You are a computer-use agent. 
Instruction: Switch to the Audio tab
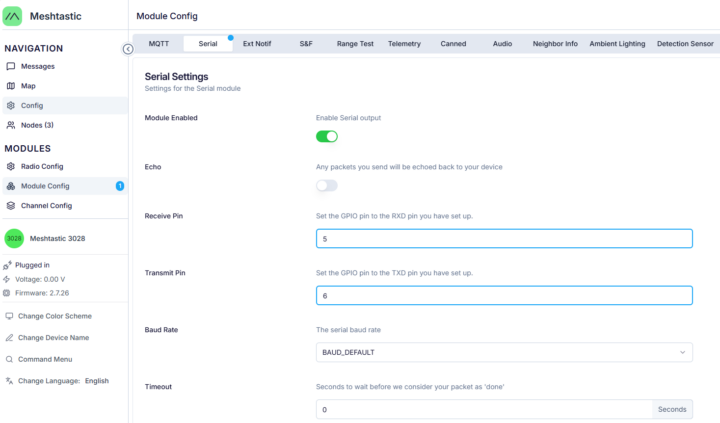502,44
